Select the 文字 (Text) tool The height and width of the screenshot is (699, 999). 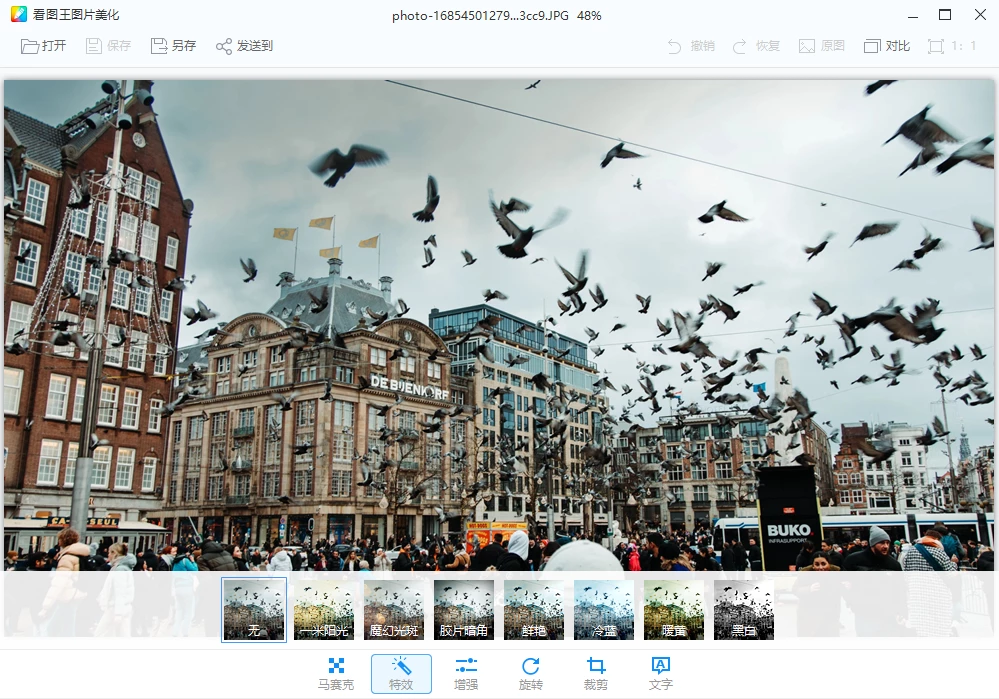[660, 673]
